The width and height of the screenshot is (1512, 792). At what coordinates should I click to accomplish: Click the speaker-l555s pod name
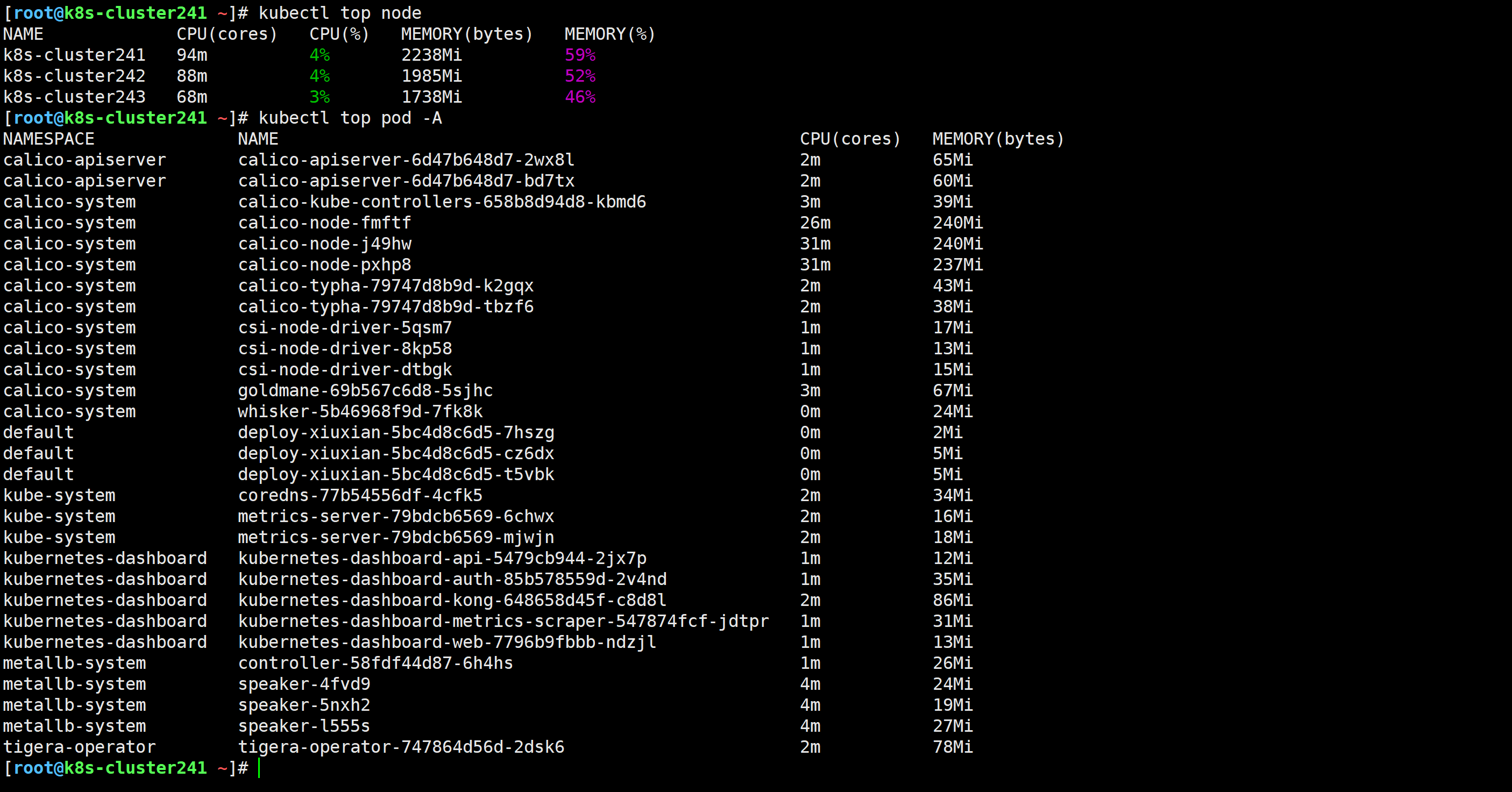point(304,726)
